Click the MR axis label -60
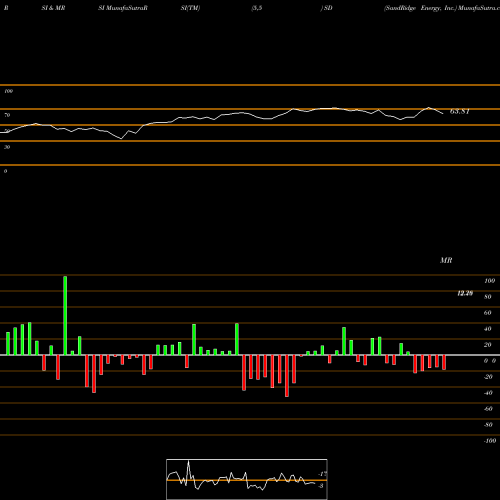This screenshot has height=500, width=500. click(488, 409)
